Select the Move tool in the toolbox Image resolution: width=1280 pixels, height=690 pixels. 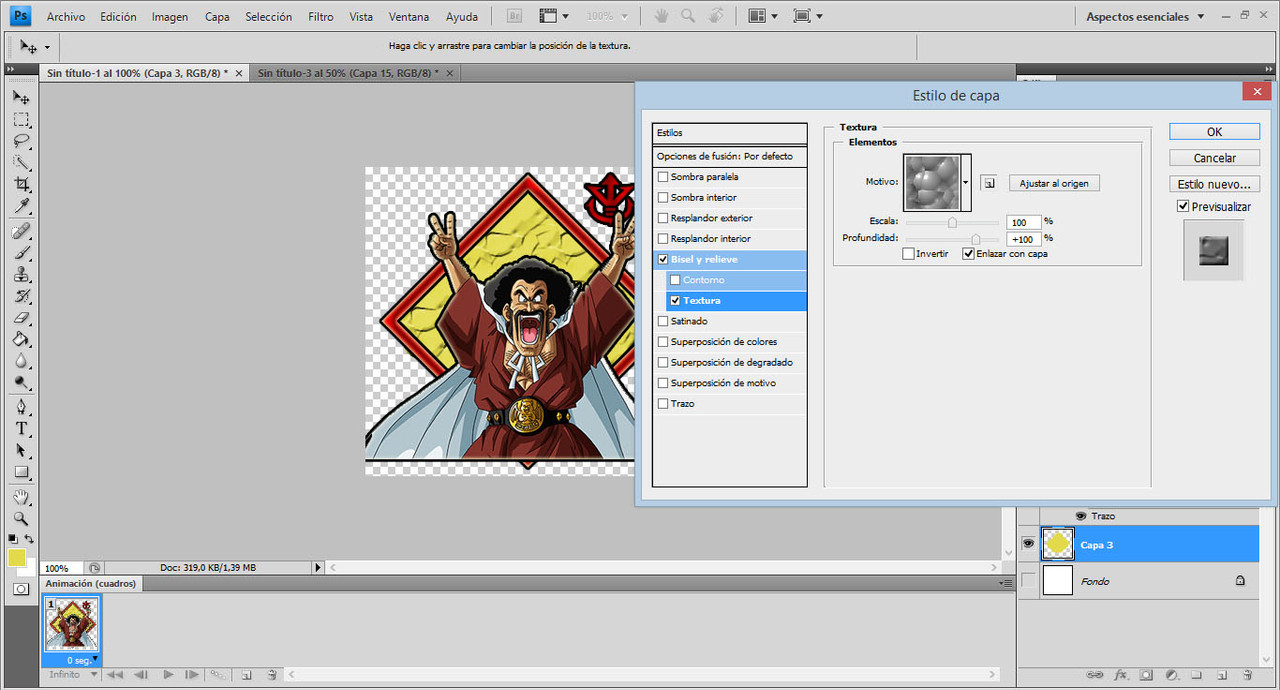click(x=21, y=98)
